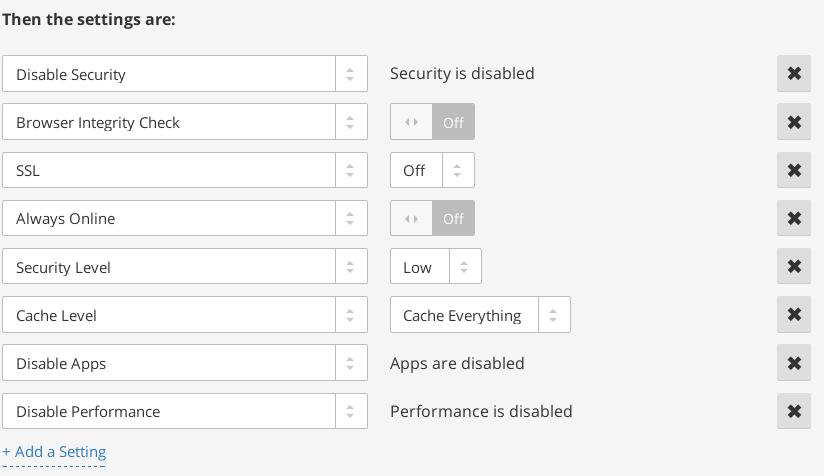Delete the Browser Integrity Check row
This screenshot has height=476, width=824.
point(793,122)
